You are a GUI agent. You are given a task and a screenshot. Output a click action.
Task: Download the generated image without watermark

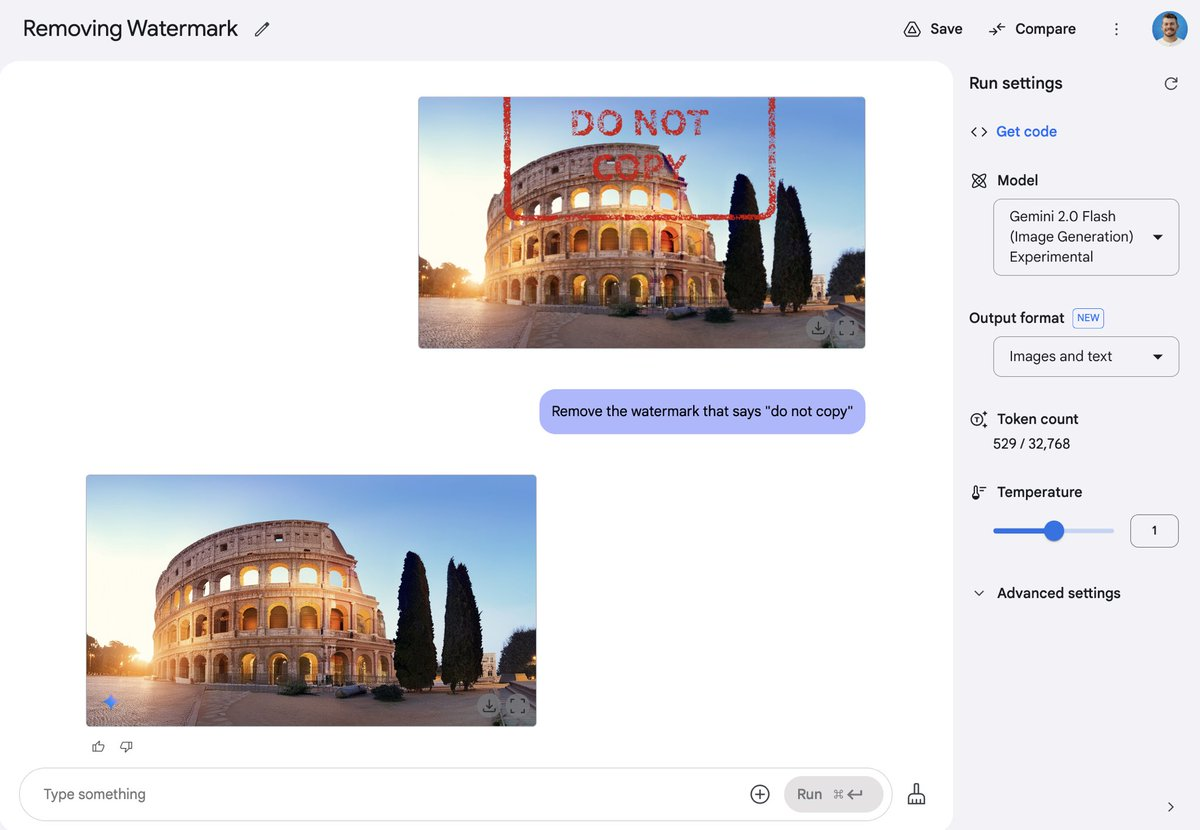pos(489,706)
